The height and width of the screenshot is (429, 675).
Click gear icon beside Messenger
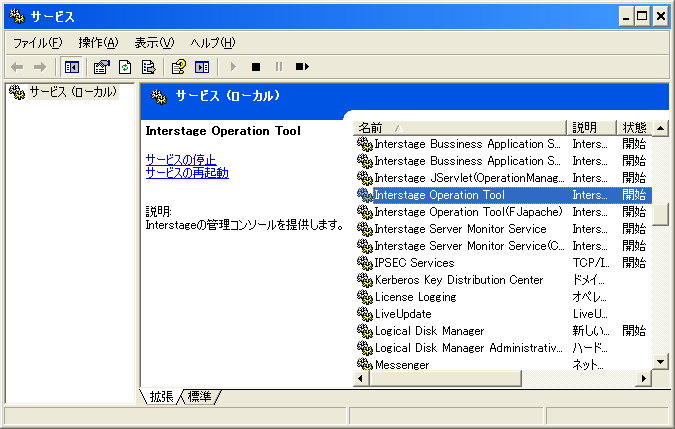(365, 364)
